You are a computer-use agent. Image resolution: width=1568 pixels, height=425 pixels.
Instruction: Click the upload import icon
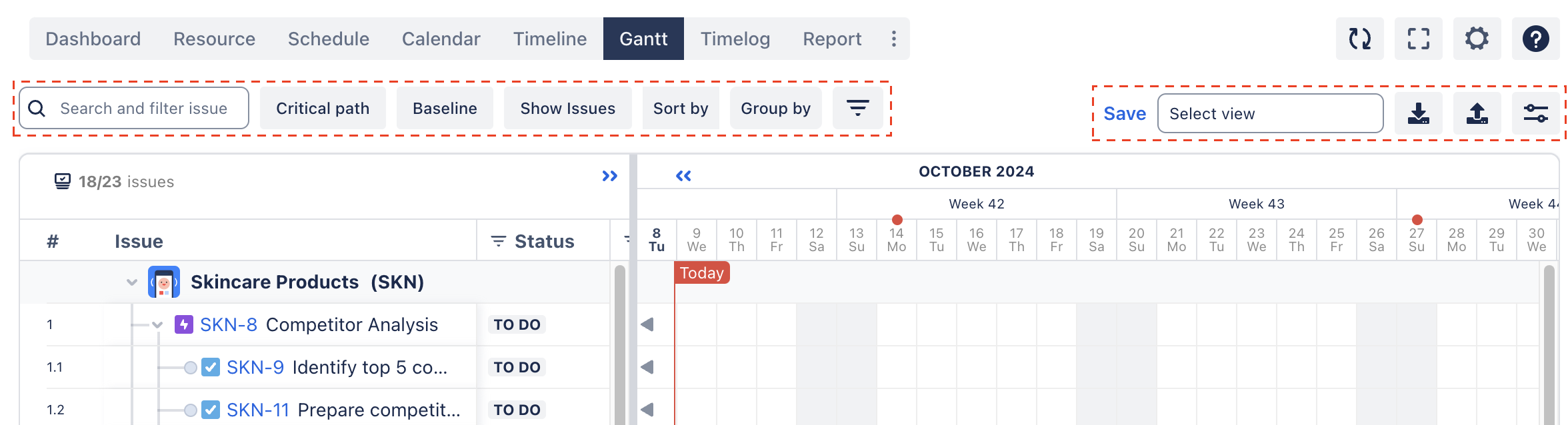pyautogui.click(x=1477, y=113)
